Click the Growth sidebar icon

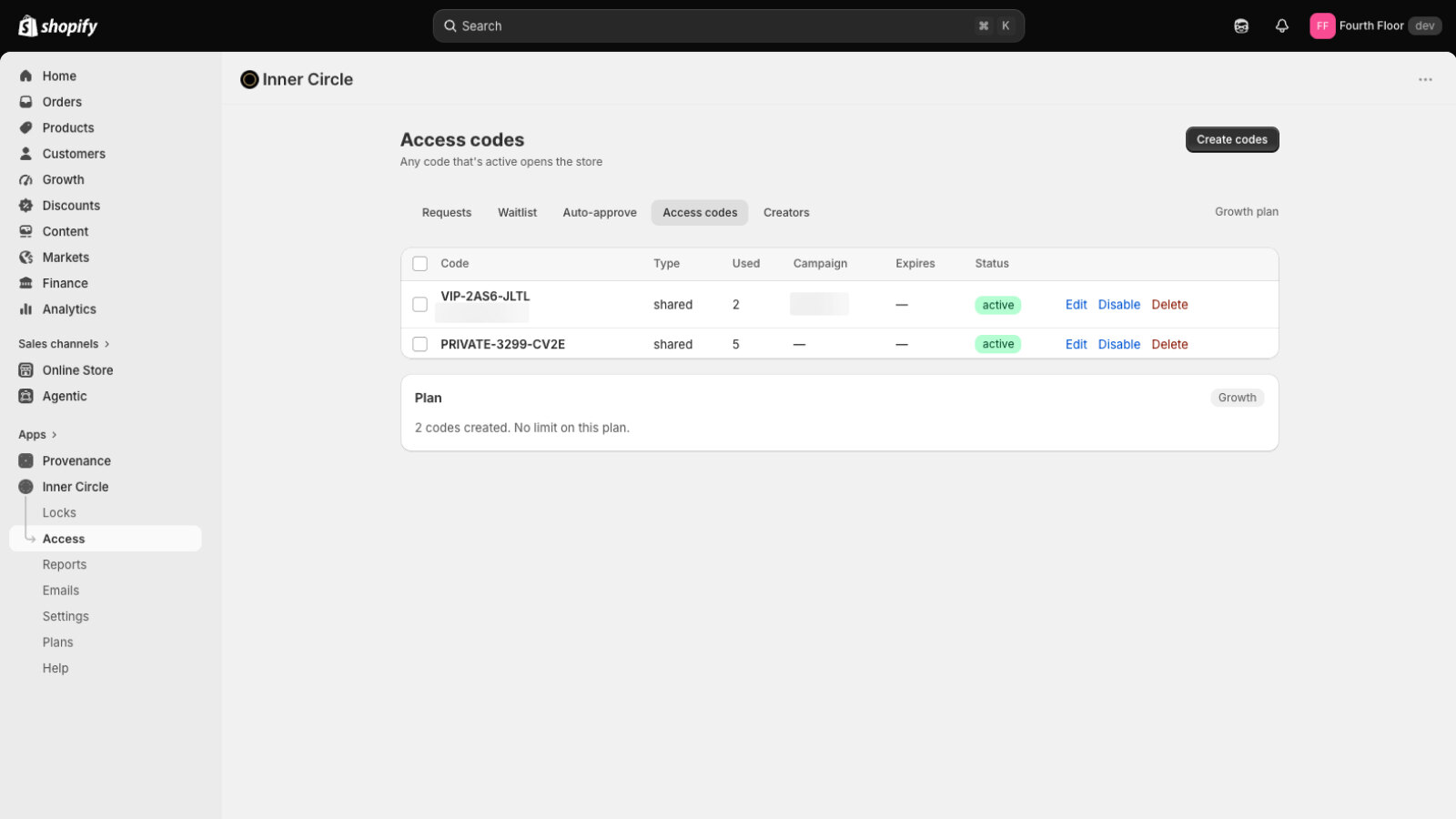coord(25,180)
